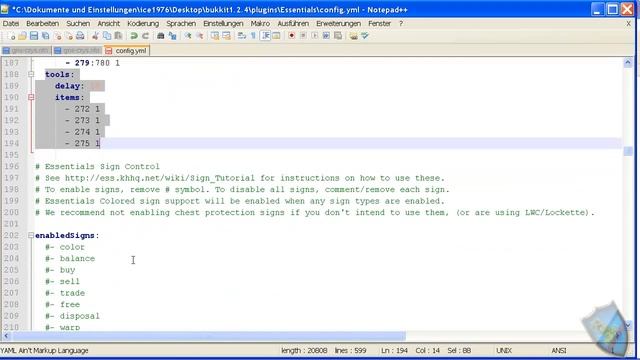The width and height of the screenshot is (640, 360).
Task: Undo last edit with green arrow
Action: tap(133, 36)
